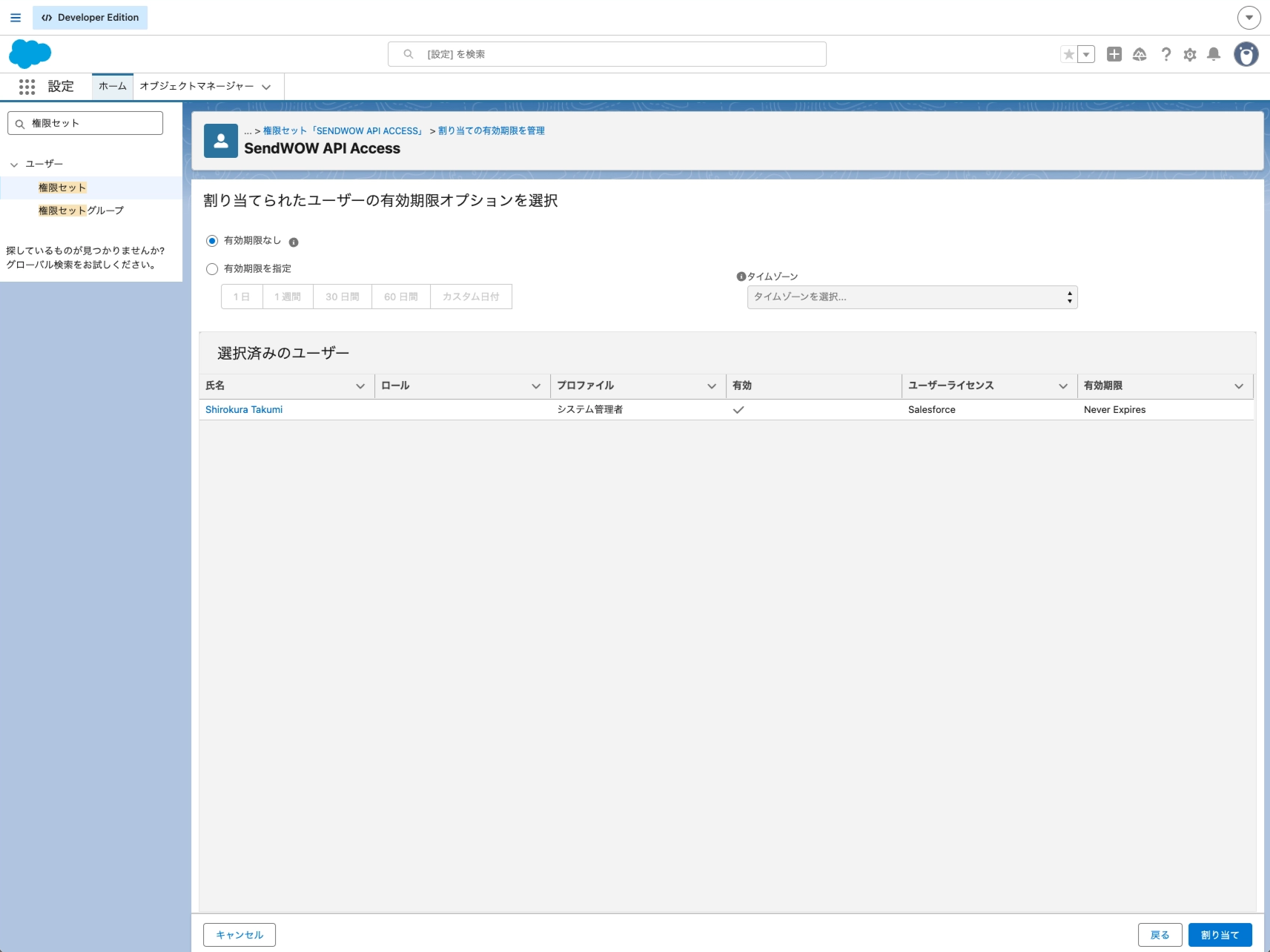Open the プロファイル column menu chevron
Viewport: 1270px width, 952px height.
point(712,386)
